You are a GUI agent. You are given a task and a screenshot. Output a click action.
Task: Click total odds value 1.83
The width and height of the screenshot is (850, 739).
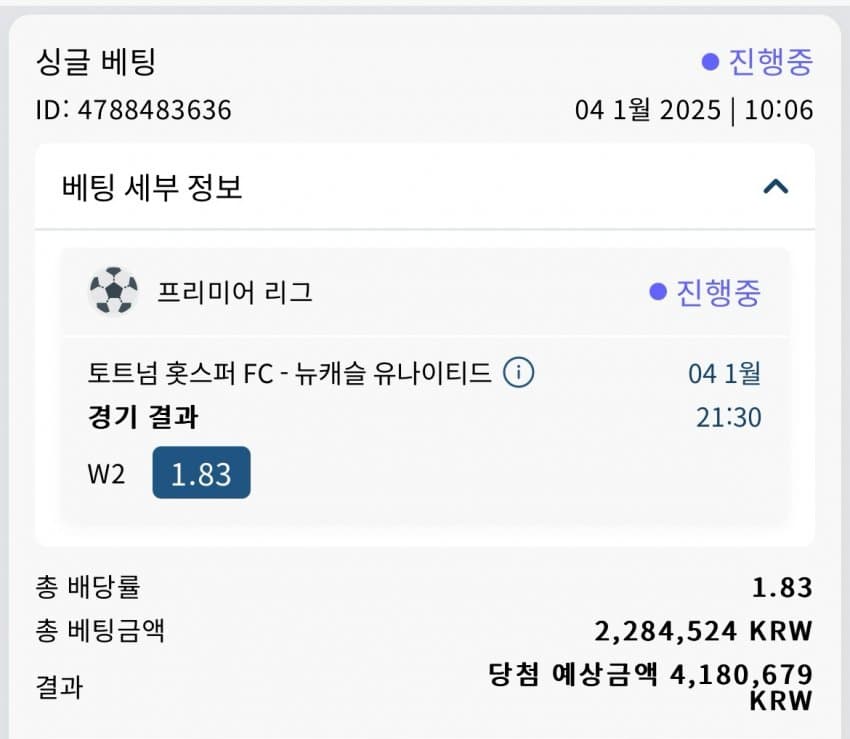pyautogui.click(x=782, y=588)
